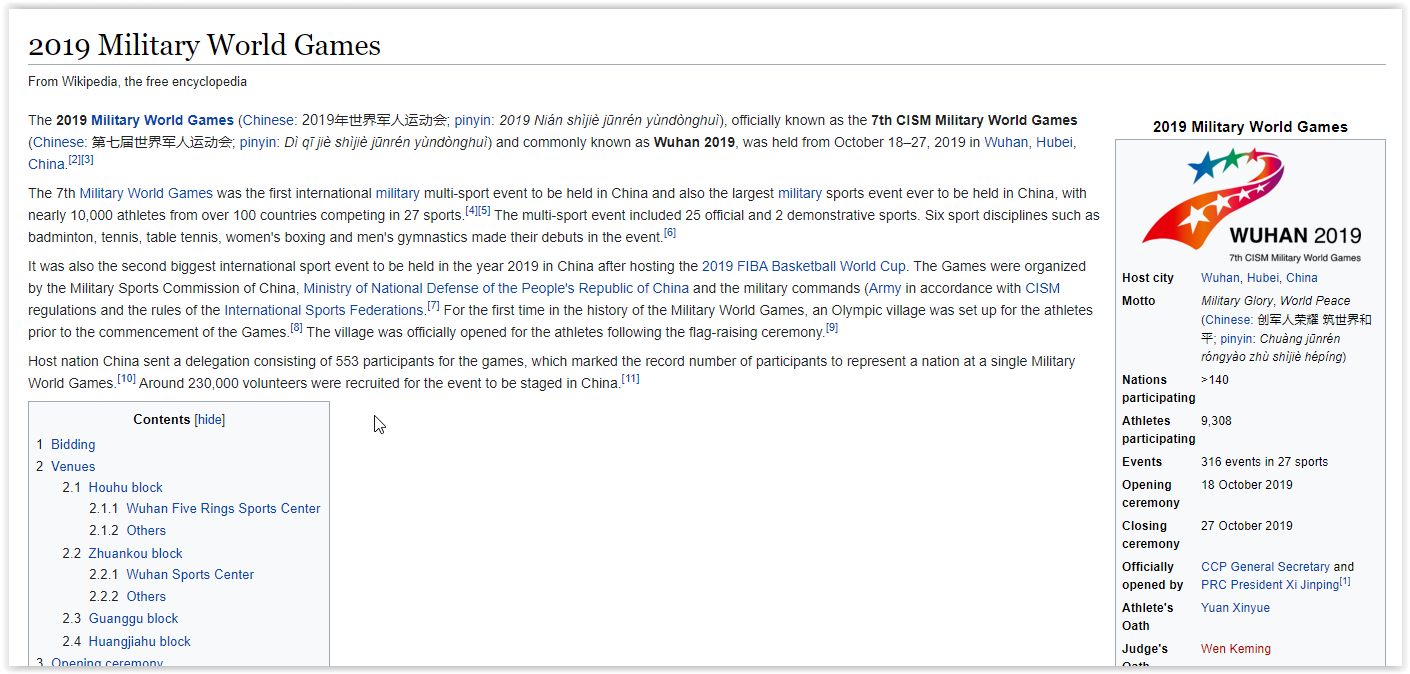1410x674 pixels.
Task: Click the motto text 'Military Glory, World Peace'
Action: pyautogui.click(x=1275, y=301)
